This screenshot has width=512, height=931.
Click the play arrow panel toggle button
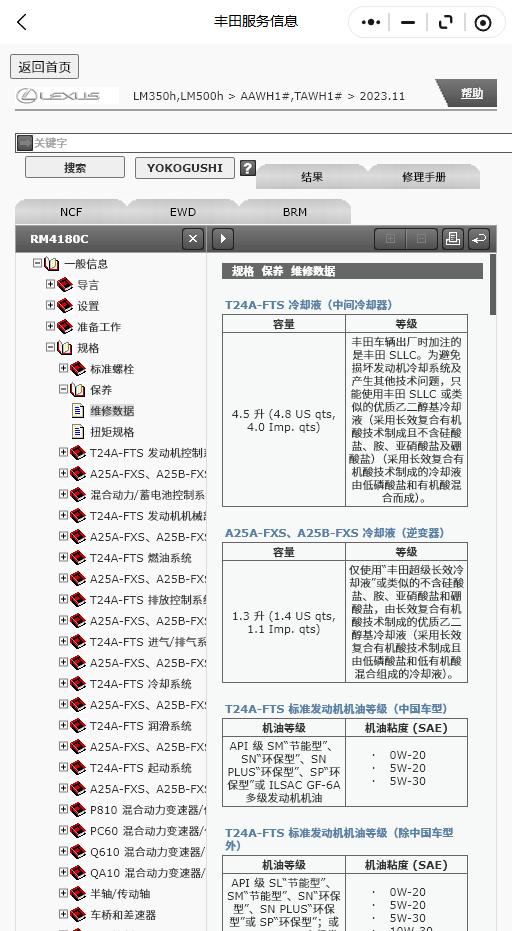223,239
